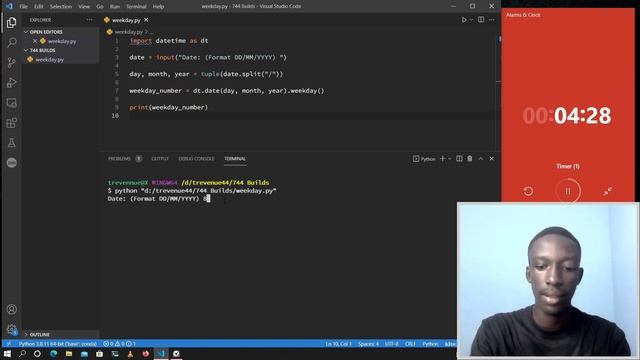Run the Python file with play button
Screen dimensions: 640x360
pos(464,20)
